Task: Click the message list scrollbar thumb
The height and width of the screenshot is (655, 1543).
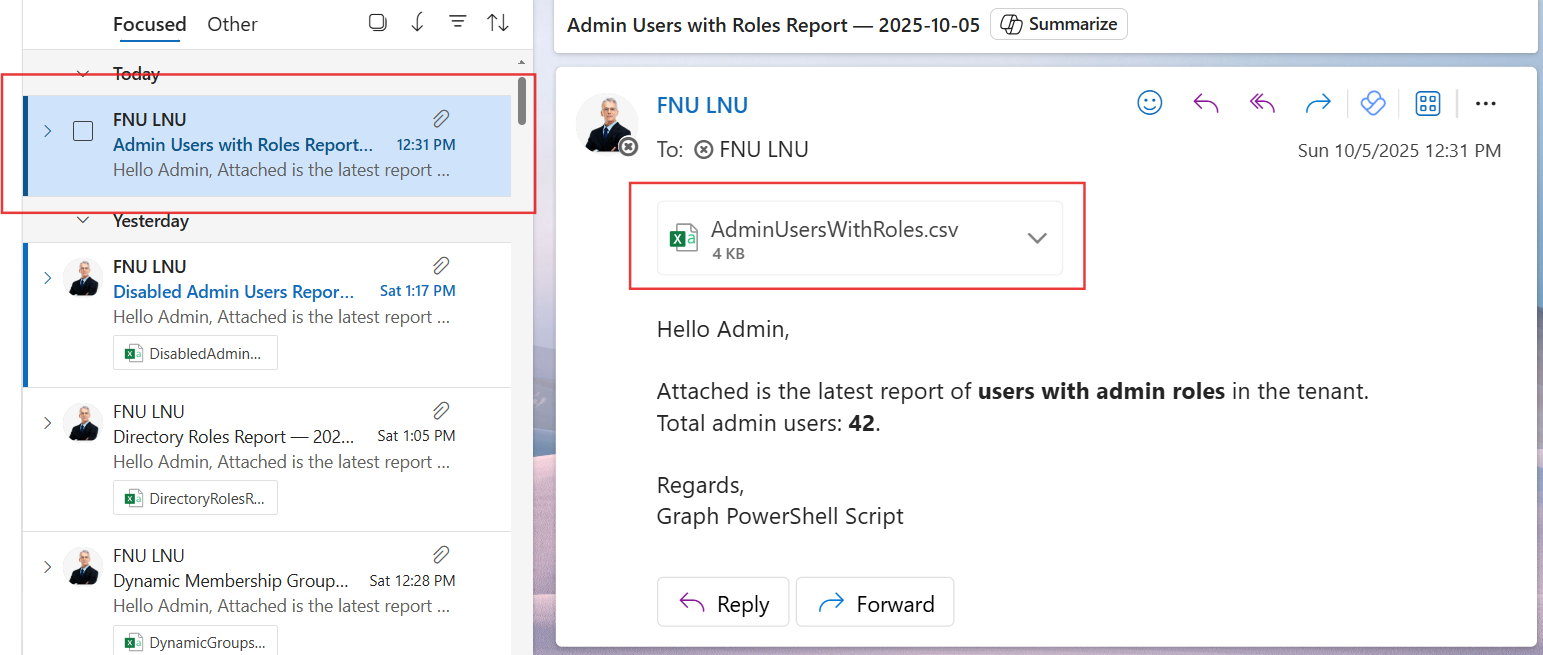Action: coord(521,101)
